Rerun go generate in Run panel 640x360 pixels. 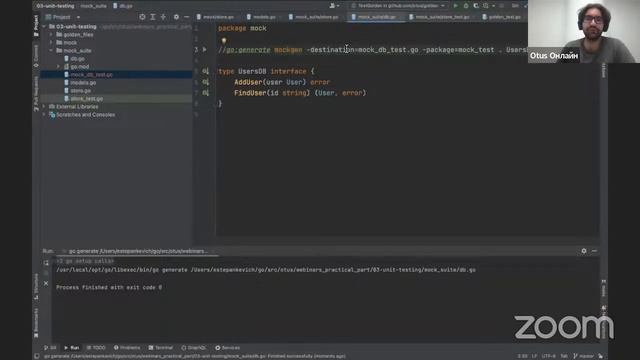(46, 262)
